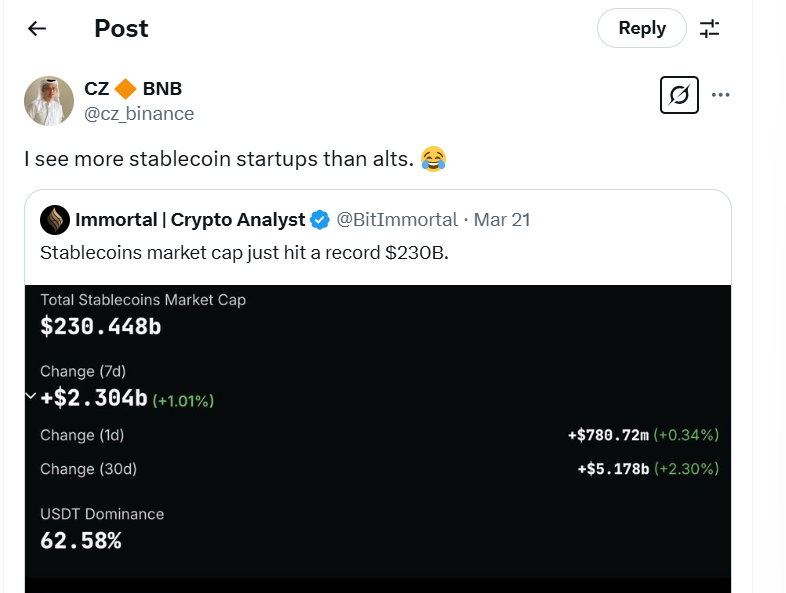The width and height of the screenshot is (786, 593).
Task: Open the Mar 21 timestamp link
Action: click(504, 219)
